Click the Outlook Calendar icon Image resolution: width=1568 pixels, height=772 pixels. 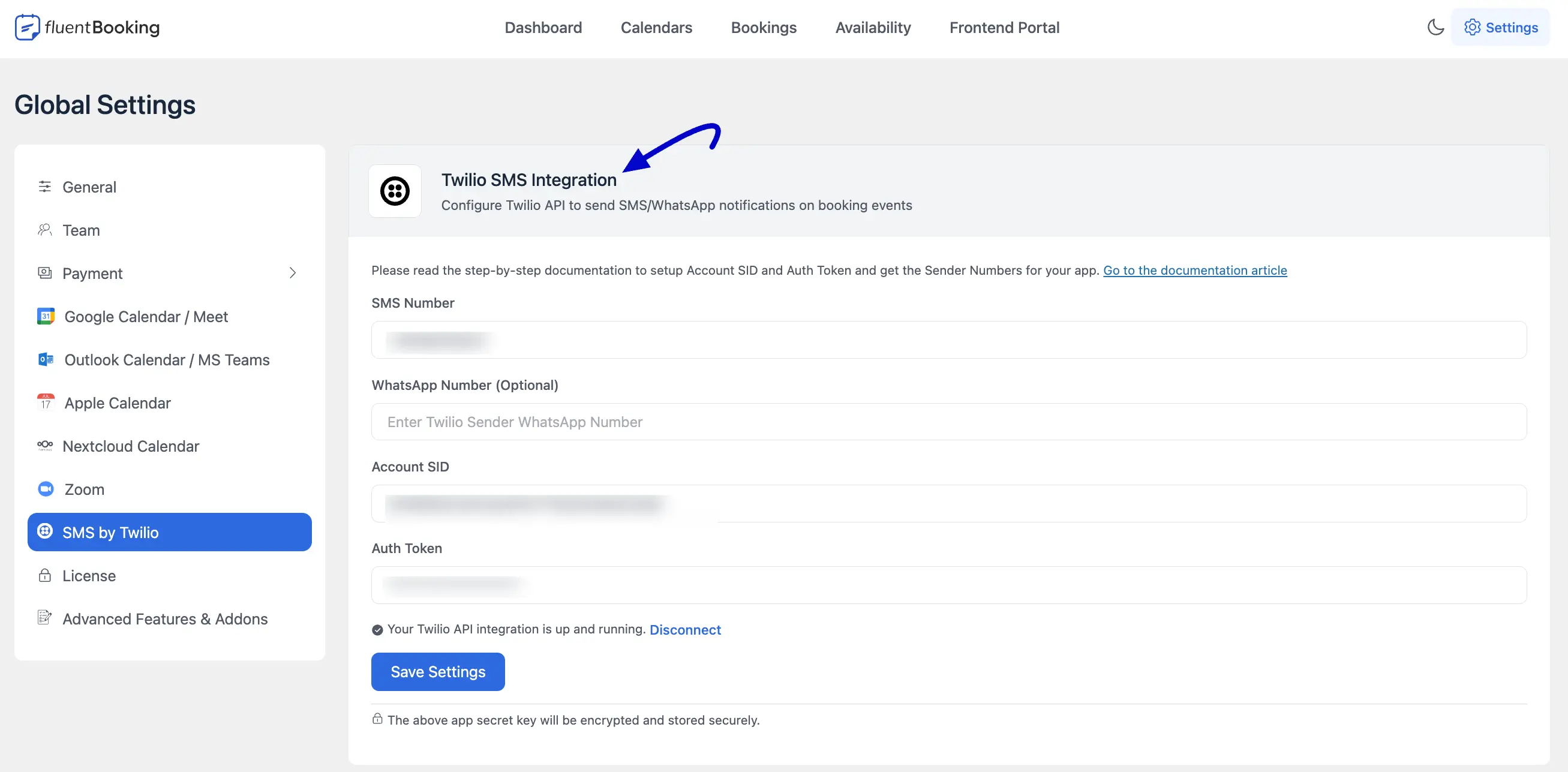coord(46,359)
